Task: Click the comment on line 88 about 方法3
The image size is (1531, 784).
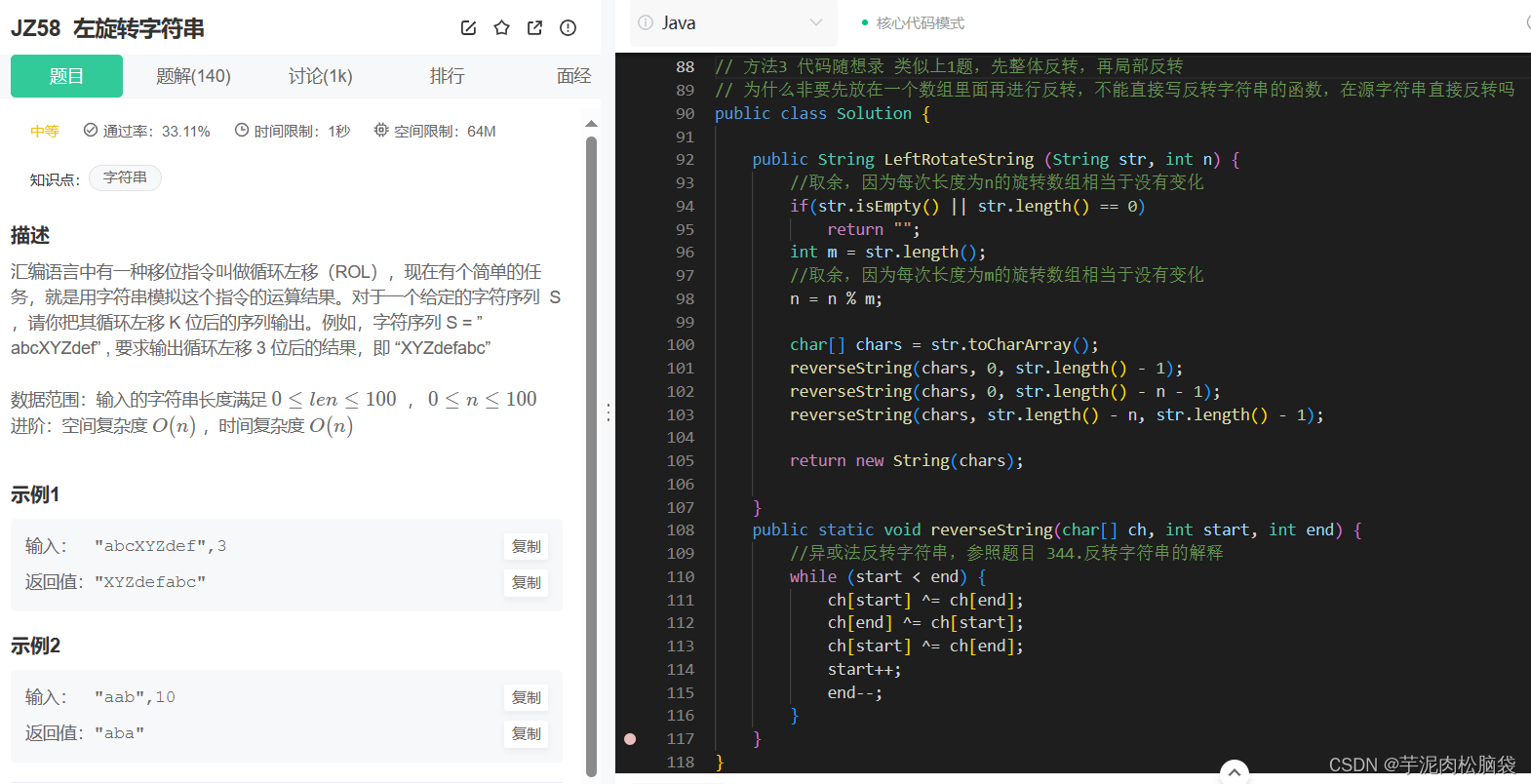Action: (949, 66)
